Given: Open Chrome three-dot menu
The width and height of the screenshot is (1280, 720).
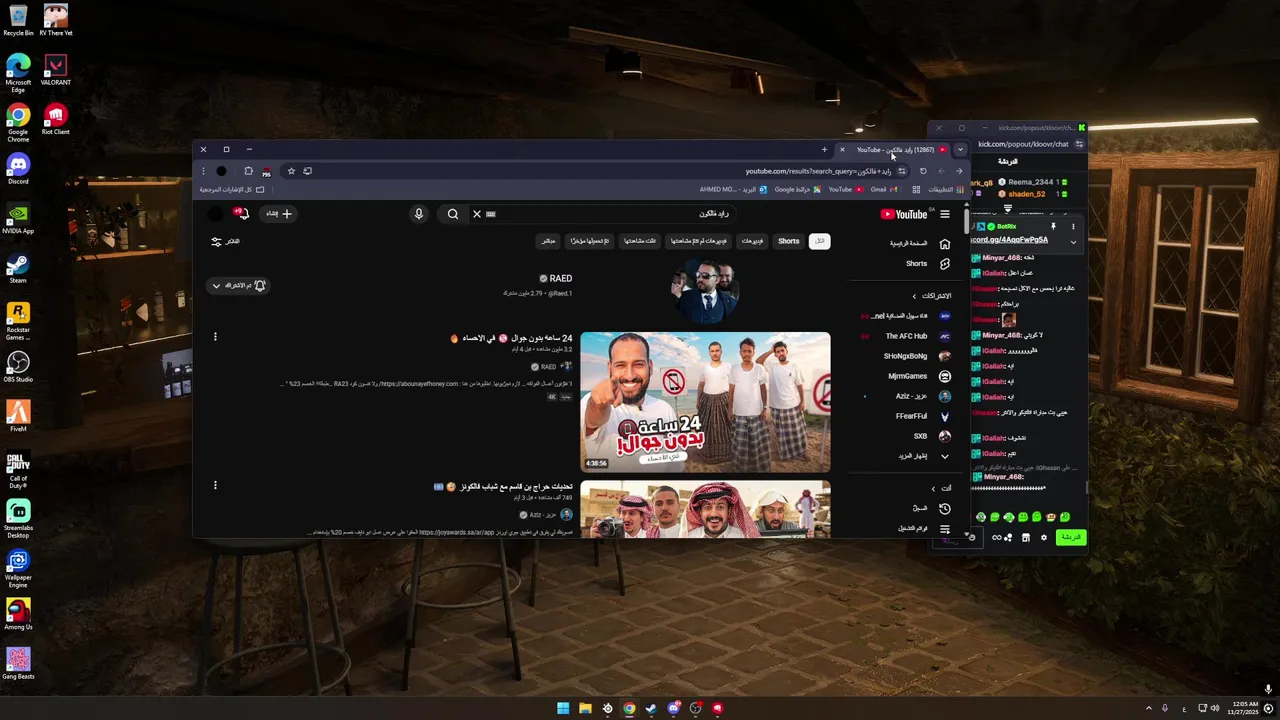Looking at the screenshot, I should coord(203,171).
